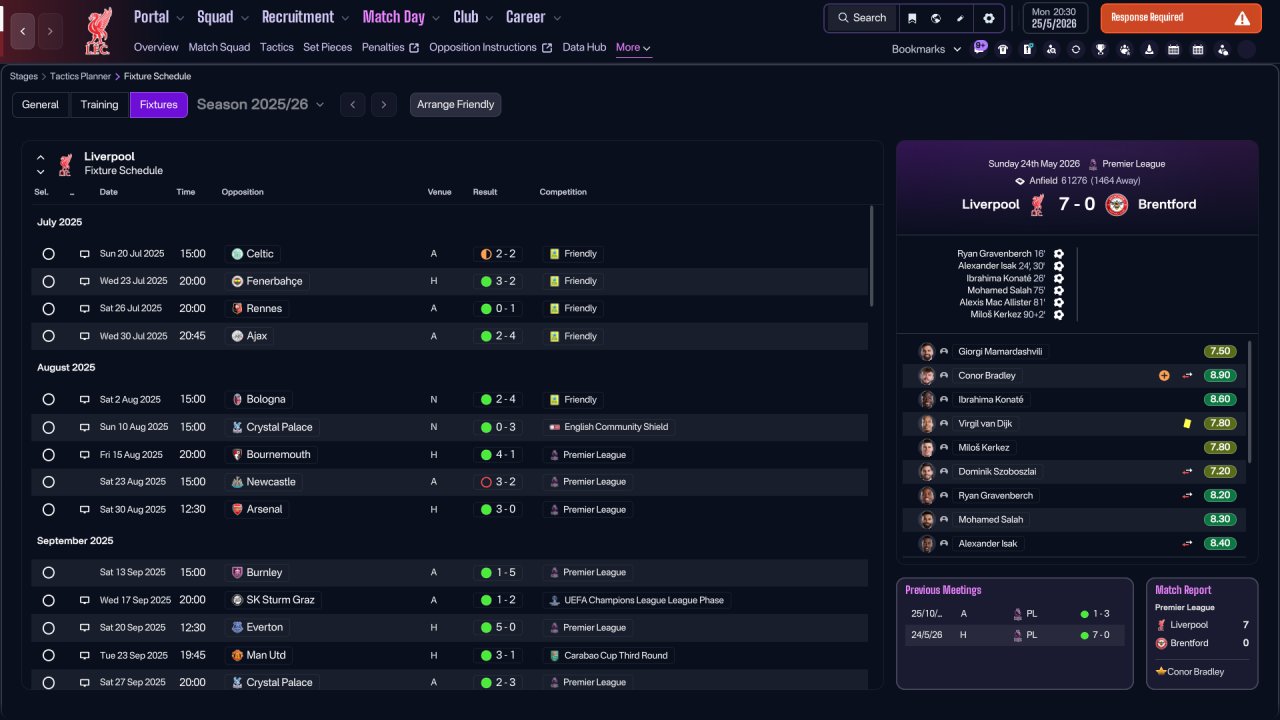Open the Penalties pop-out icon

tap(414, 48)
